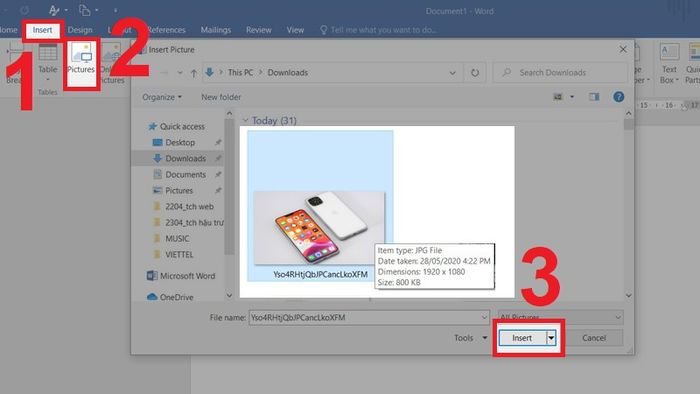
Task: Open the Organize dropdown menu
Action: 162,97
